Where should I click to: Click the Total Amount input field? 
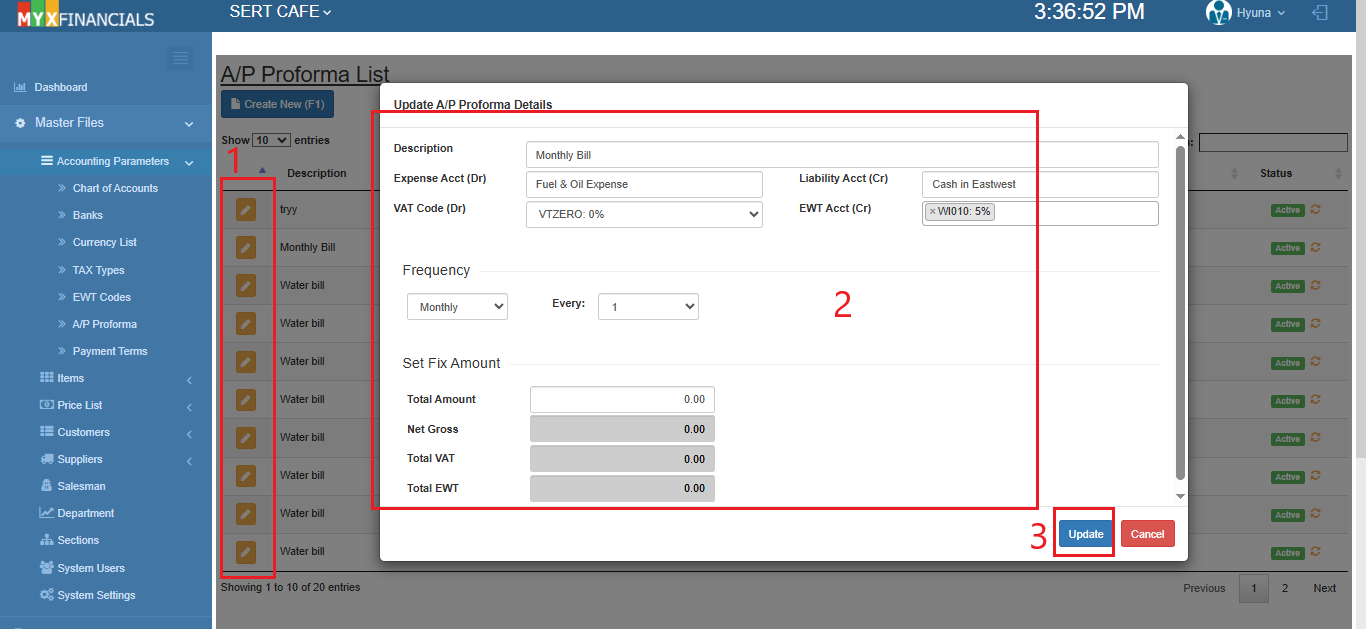(x=622, y=399)
